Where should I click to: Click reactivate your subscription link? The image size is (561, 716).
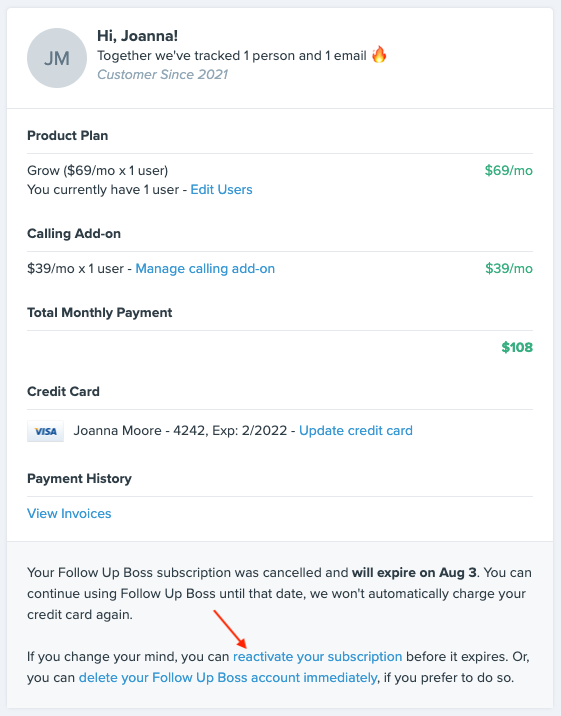tap(318, 657)
